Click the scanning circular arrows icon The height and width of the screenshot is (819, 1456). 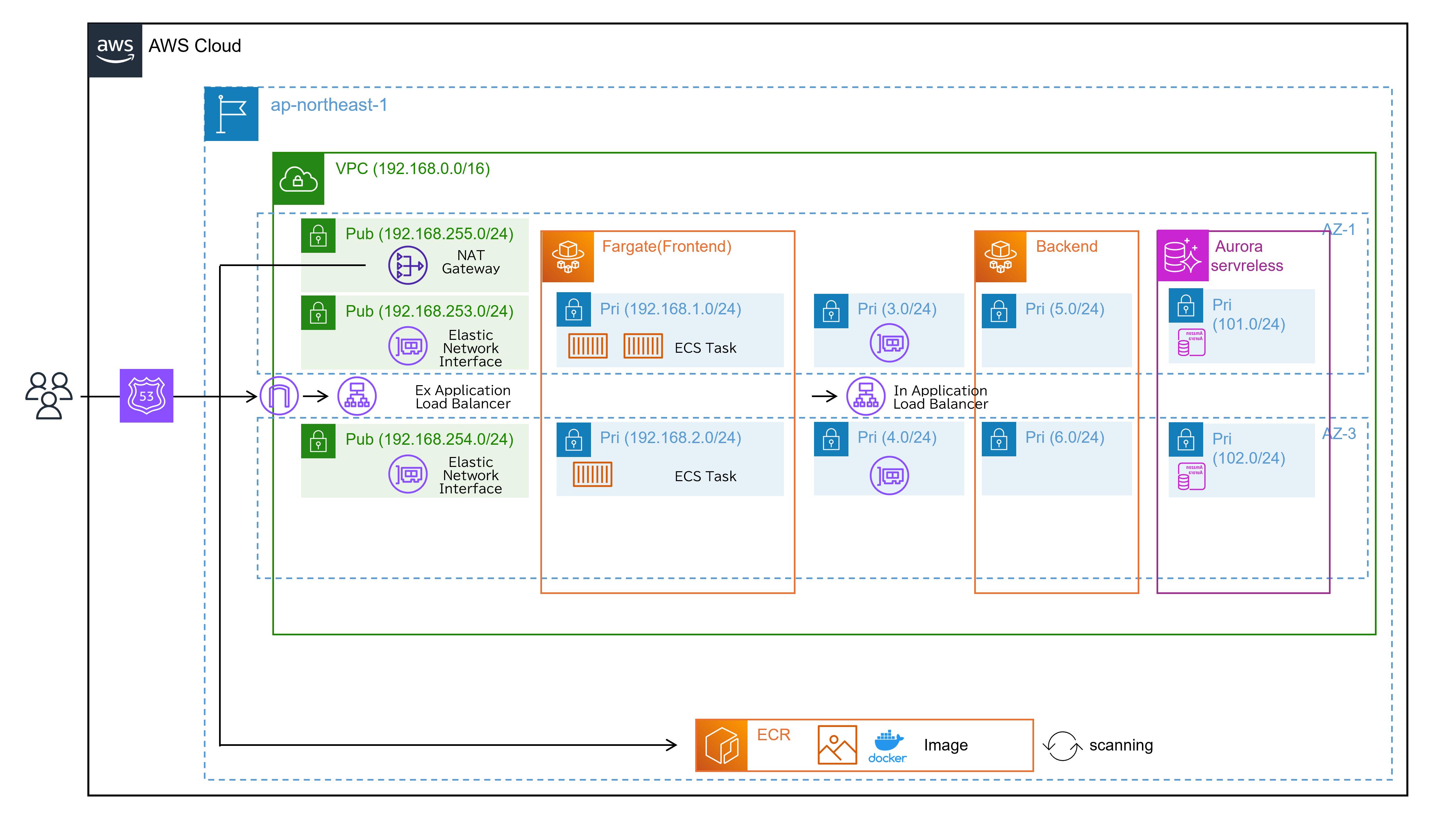1062,746
